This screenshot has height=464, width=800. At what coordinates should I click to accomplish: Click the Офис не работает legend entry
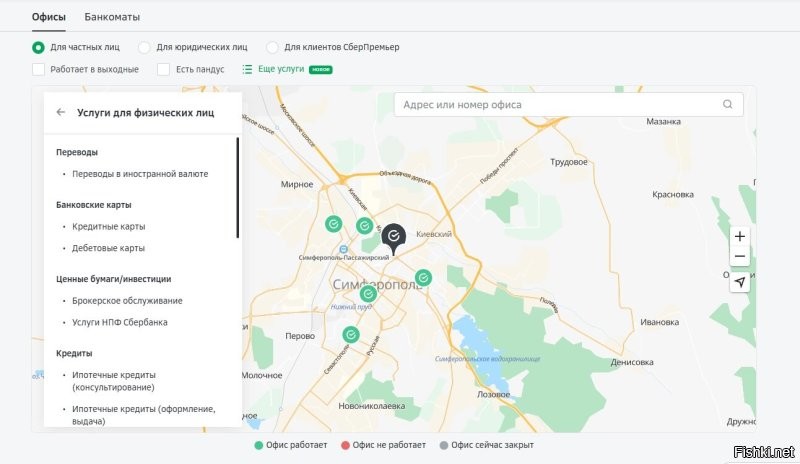point(383,445)
